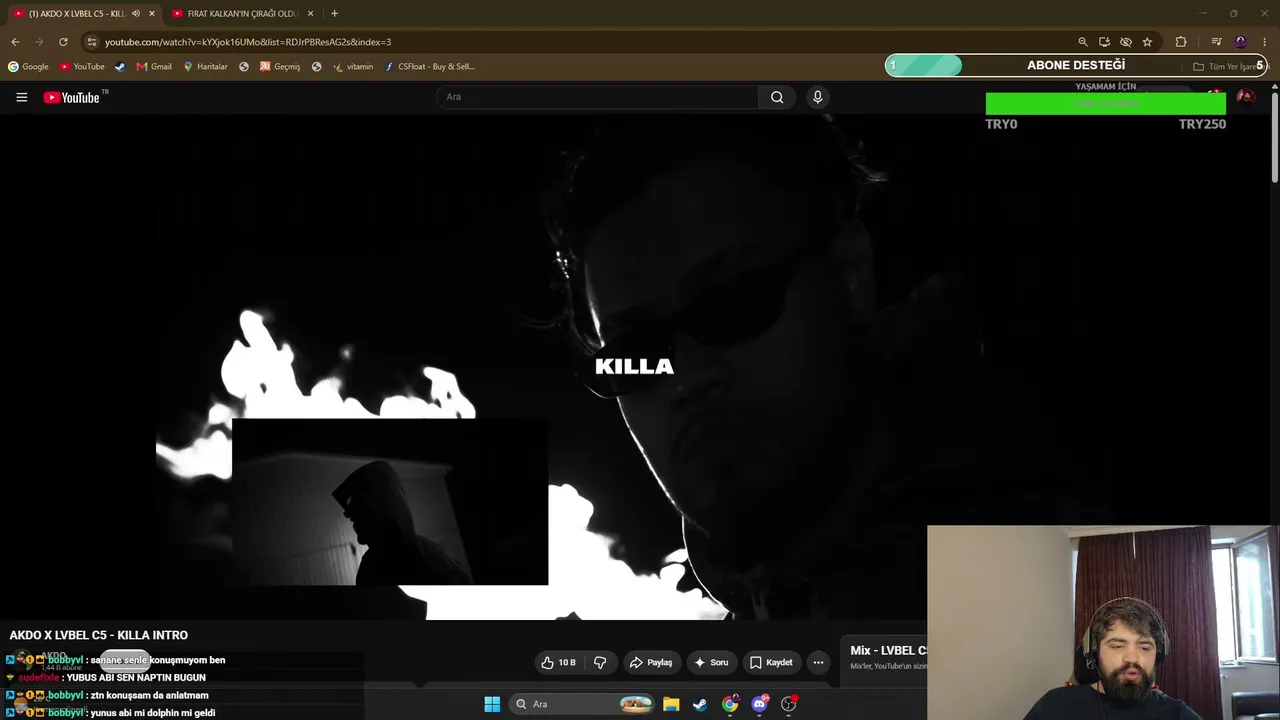Viewport: 1280px width, 720px height.
Task: Open OBS Studio from the taskbar
Action: (789, 704)
